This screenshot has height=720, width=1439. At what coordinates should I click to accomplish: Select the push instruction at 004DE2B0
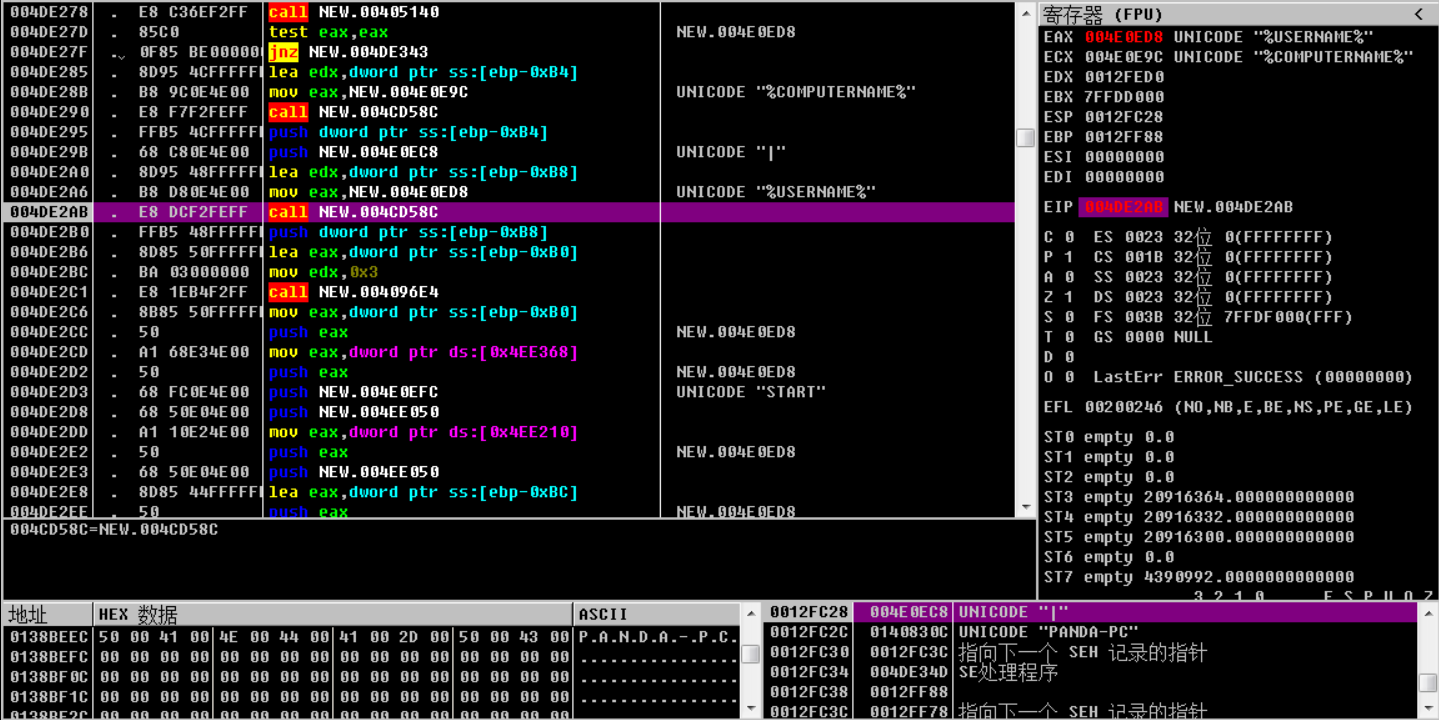pyautogui.click(x=508, y=232)
